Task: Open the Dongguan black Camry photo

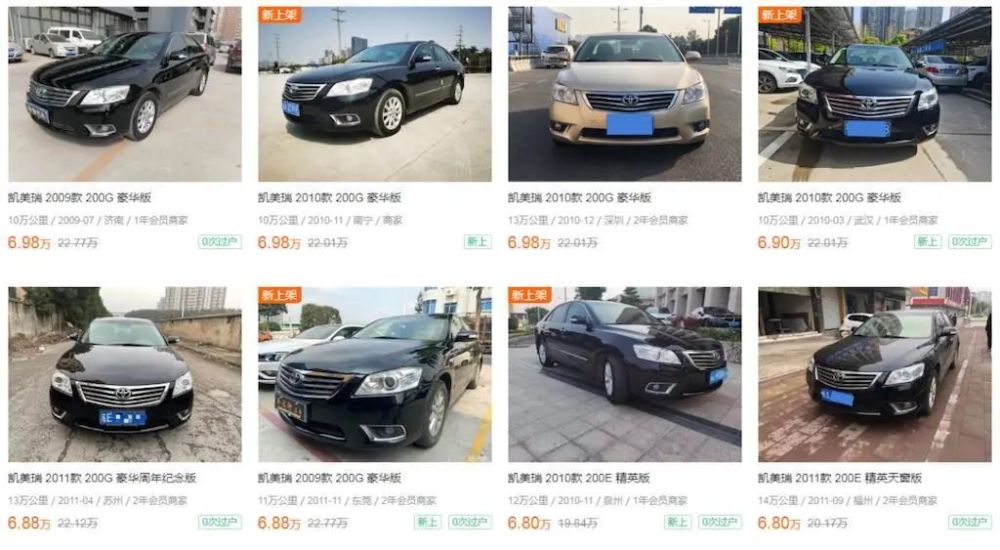Action: pos(375,375)
